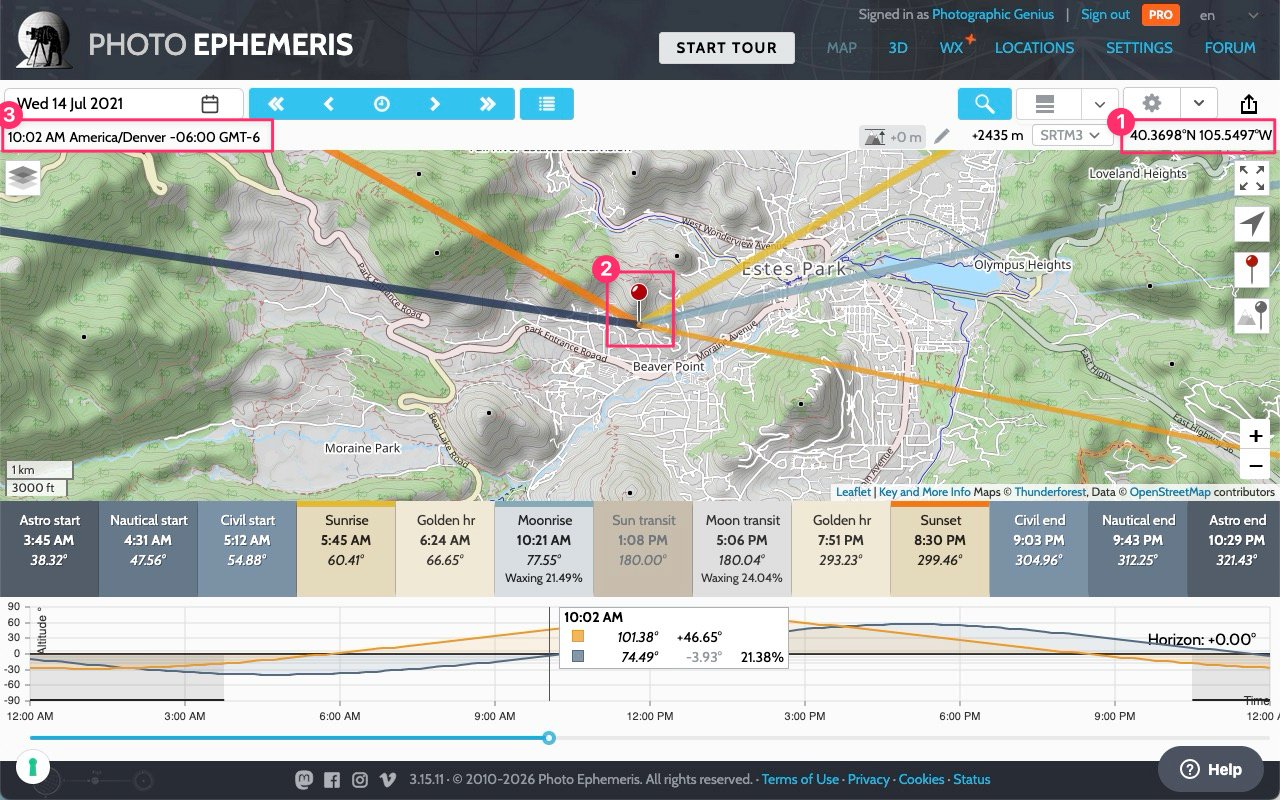The height and width of the screenshot is (800, 1280).
Task: Select the Sun transit 1:08 PM event cell
Action: 643,550
